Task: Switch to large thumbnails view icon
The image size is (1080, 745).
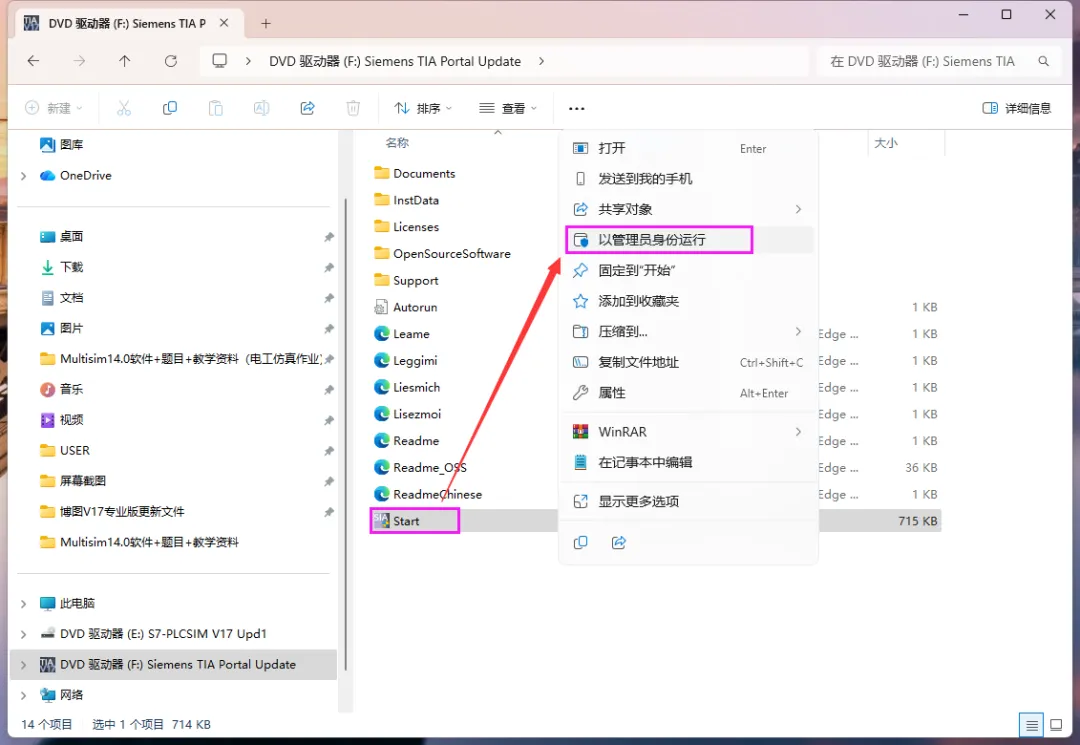Action: pos(1056,725)
